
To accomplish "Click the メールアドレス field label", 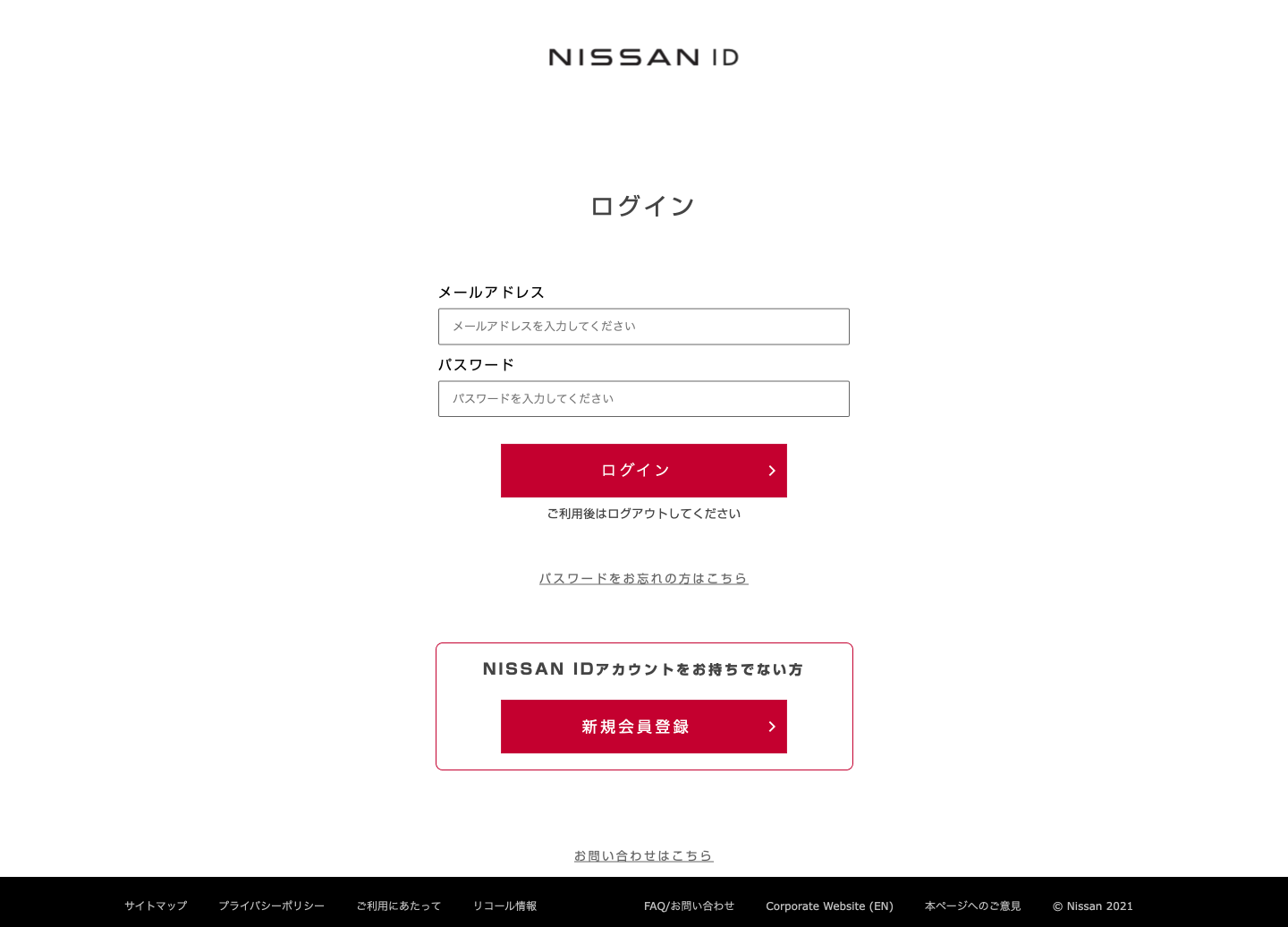I will 491,293.
